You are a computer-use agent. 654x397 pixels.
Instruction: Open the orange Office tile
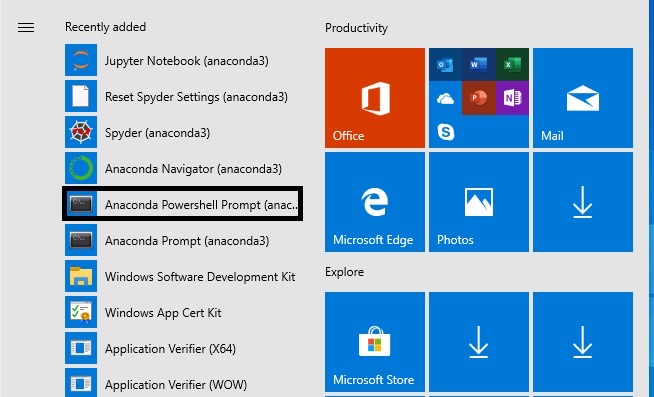pos(375,98)
